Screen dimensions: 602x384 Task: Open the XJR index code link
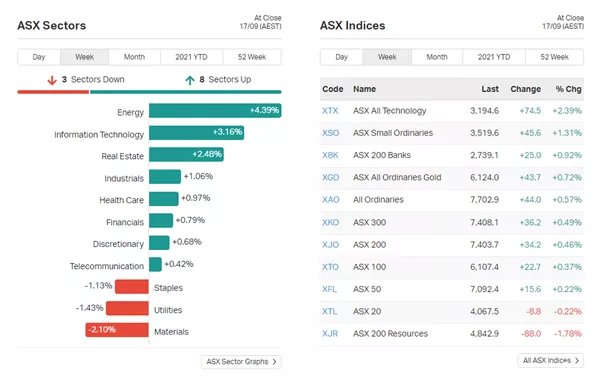pos(330,334)
